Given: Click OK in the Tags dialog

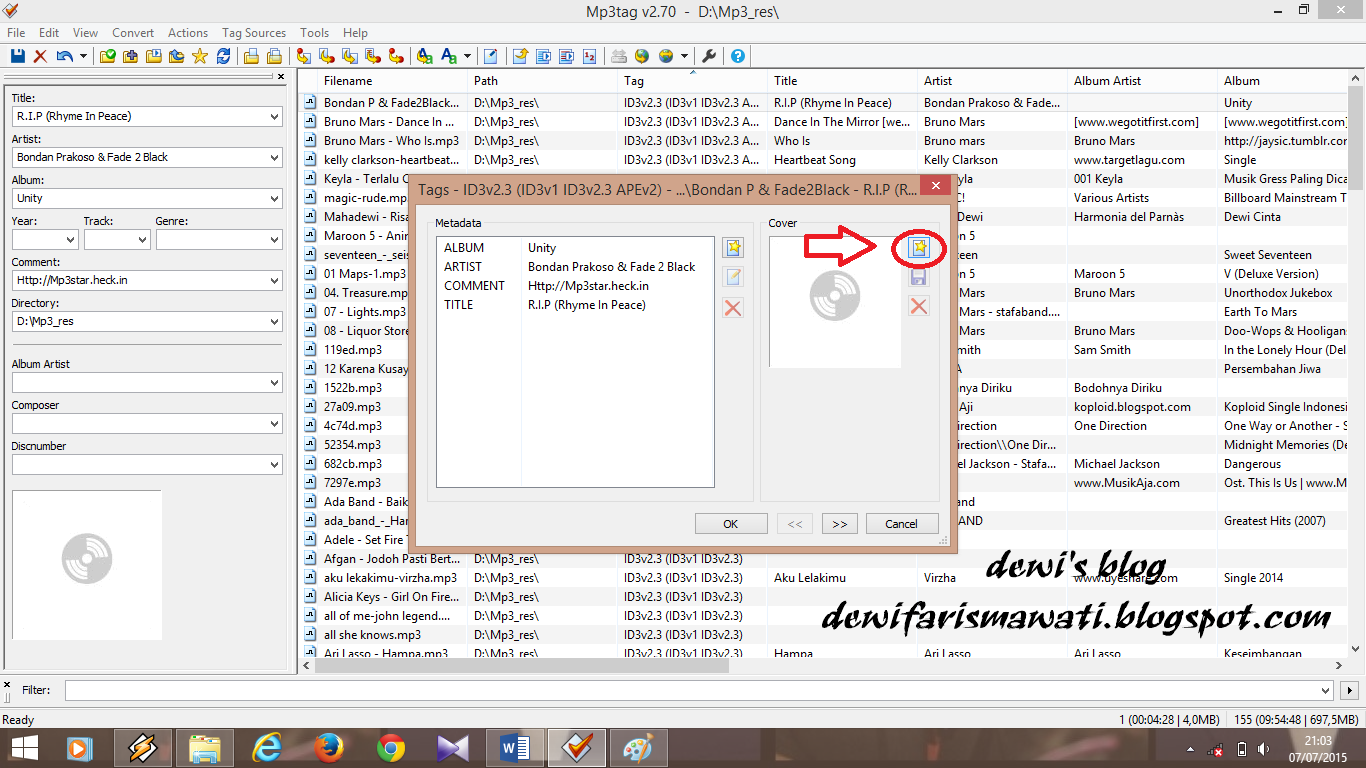Looking at the screenshot, I should (731, 524).
